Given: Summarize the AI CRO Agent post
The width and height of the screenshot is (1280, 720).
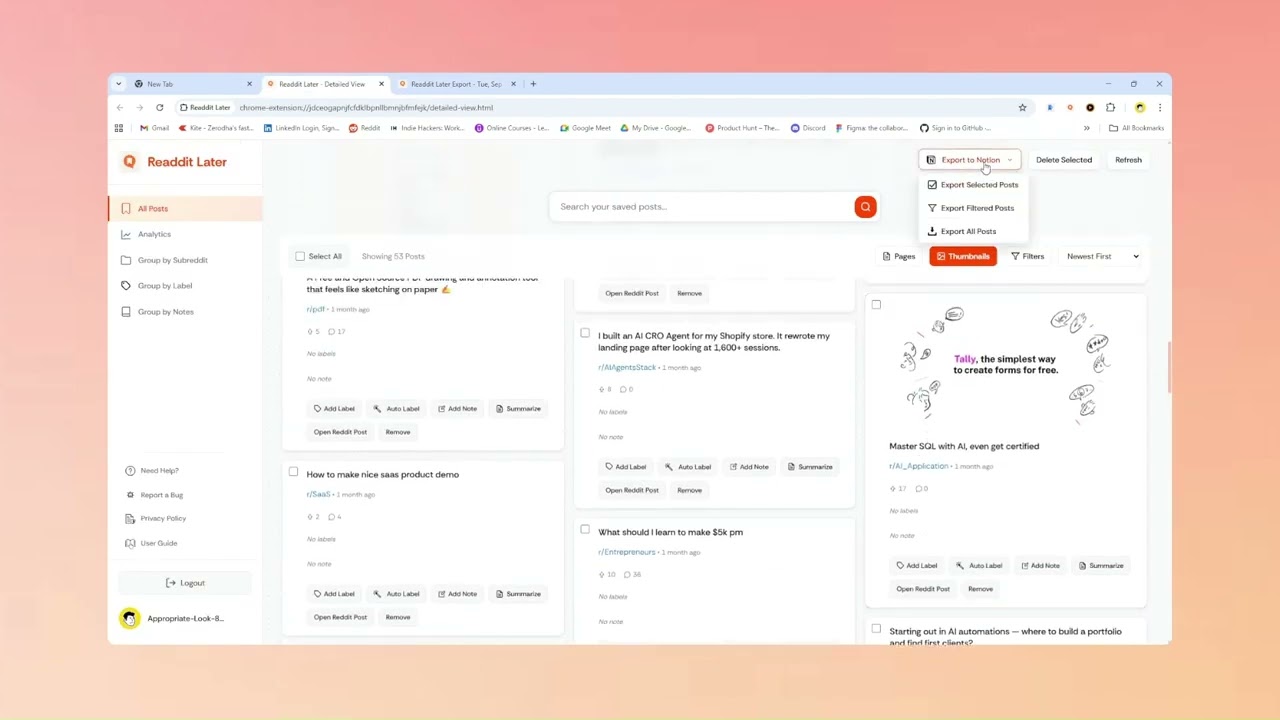Looking at the screenshot, I should [x=810, y=467].
